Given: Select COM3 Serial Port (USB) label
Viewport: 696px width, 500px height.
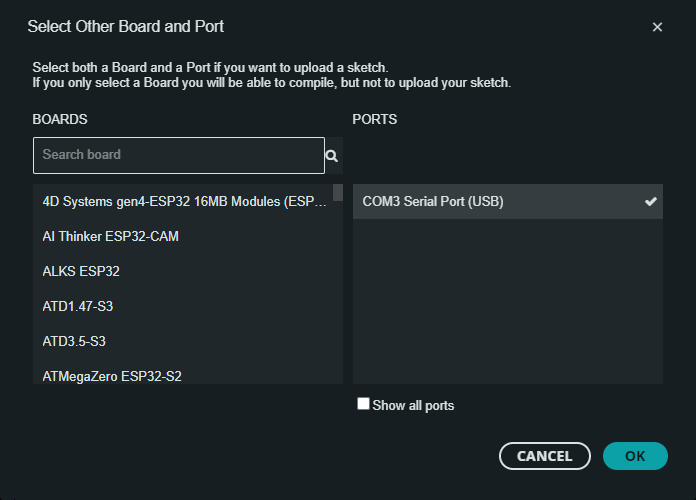Looking at the screenshot, I should tap(433, 201).
